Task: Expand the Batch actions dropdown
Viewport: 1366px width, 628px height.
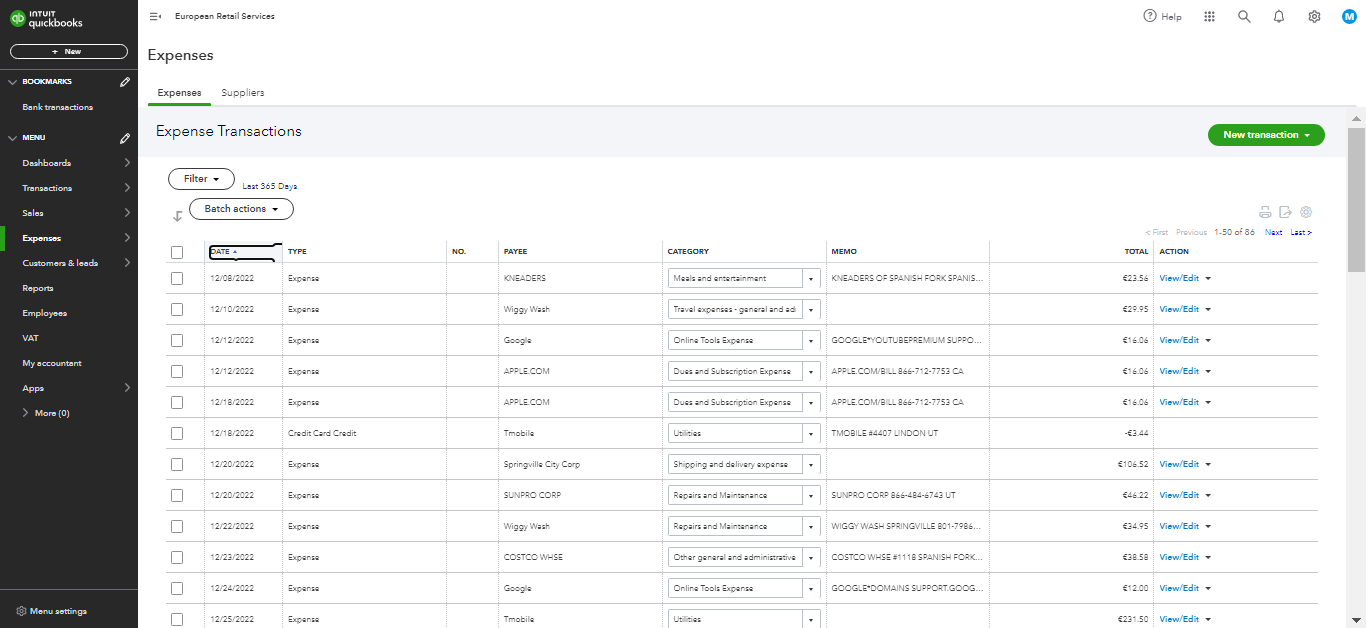Action: [241, 209]
